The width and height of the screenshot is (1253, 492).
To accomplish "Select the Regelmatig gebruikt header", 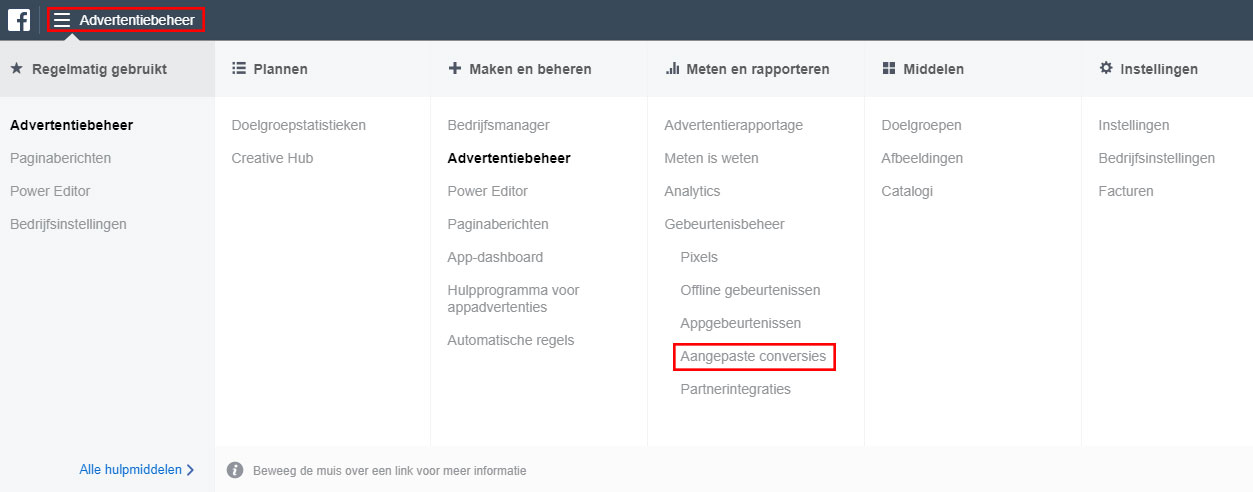I will point(99,69).
